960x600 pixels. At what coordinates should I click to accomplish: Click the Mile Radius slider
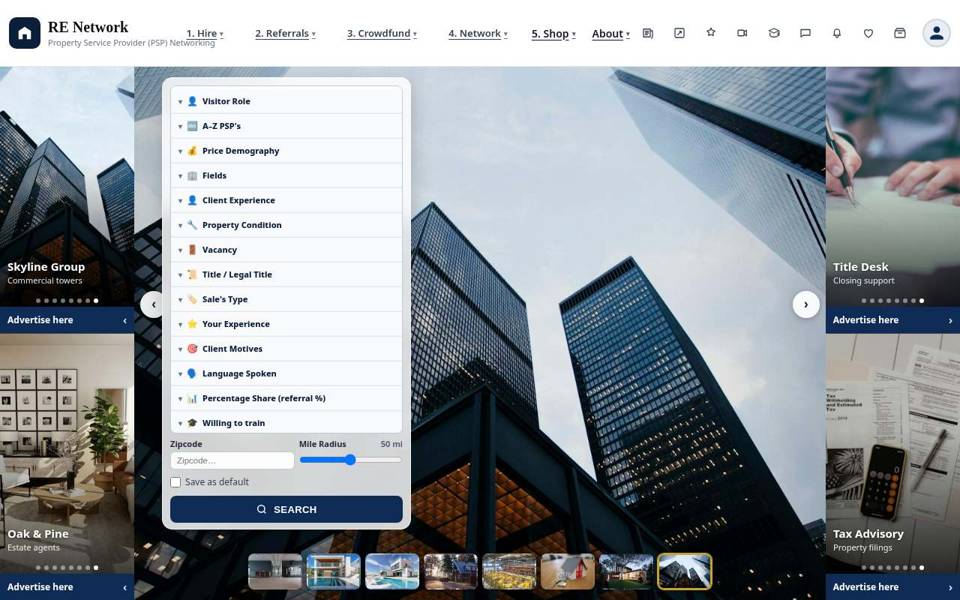pos(351,460)
